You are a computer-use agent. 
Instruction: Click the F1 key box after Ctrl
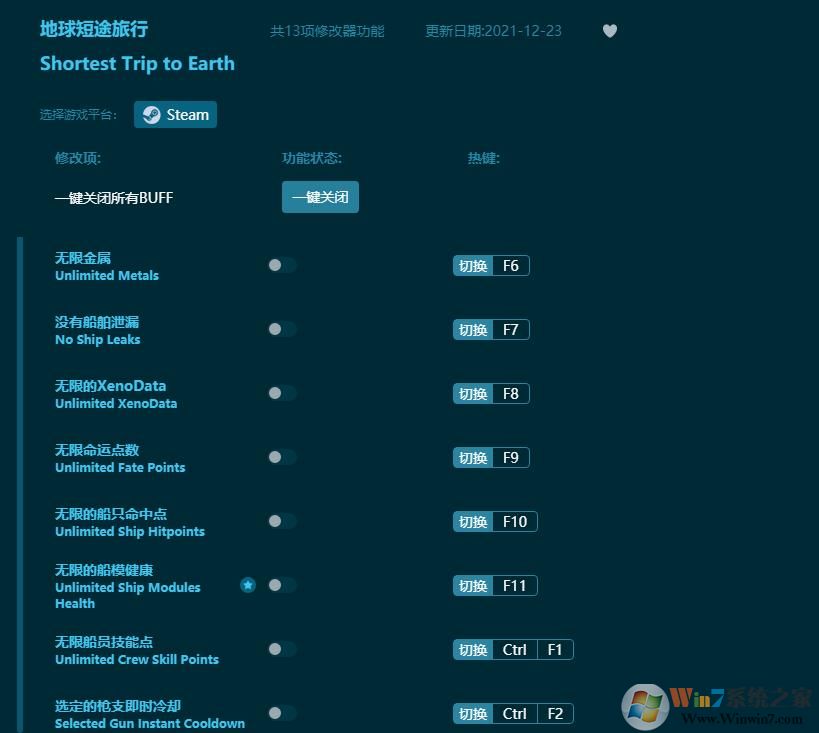(555, 650)
